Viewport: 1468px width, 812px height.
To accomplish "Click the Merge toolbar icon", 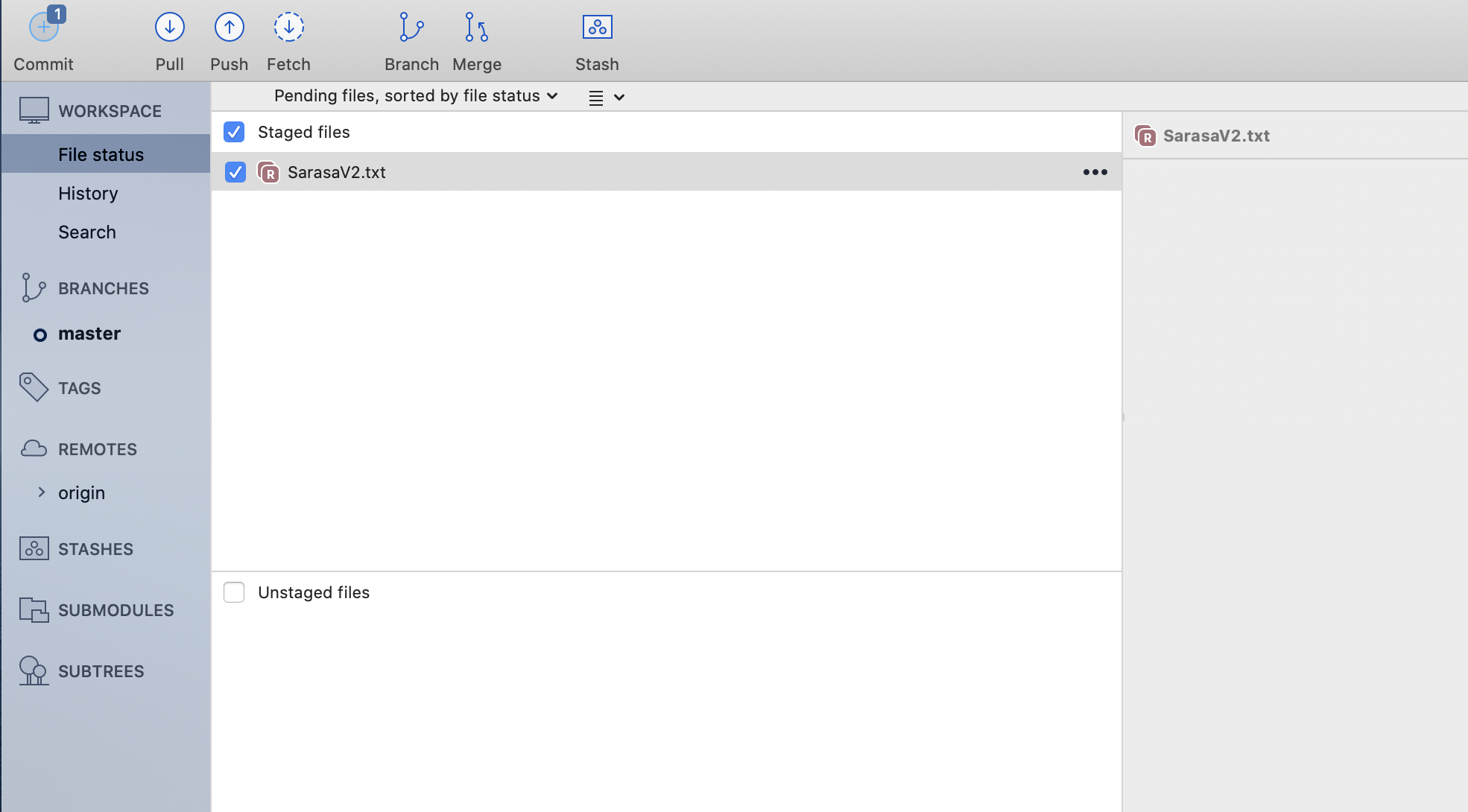I will pyautogui.click(x=476, y=28).
